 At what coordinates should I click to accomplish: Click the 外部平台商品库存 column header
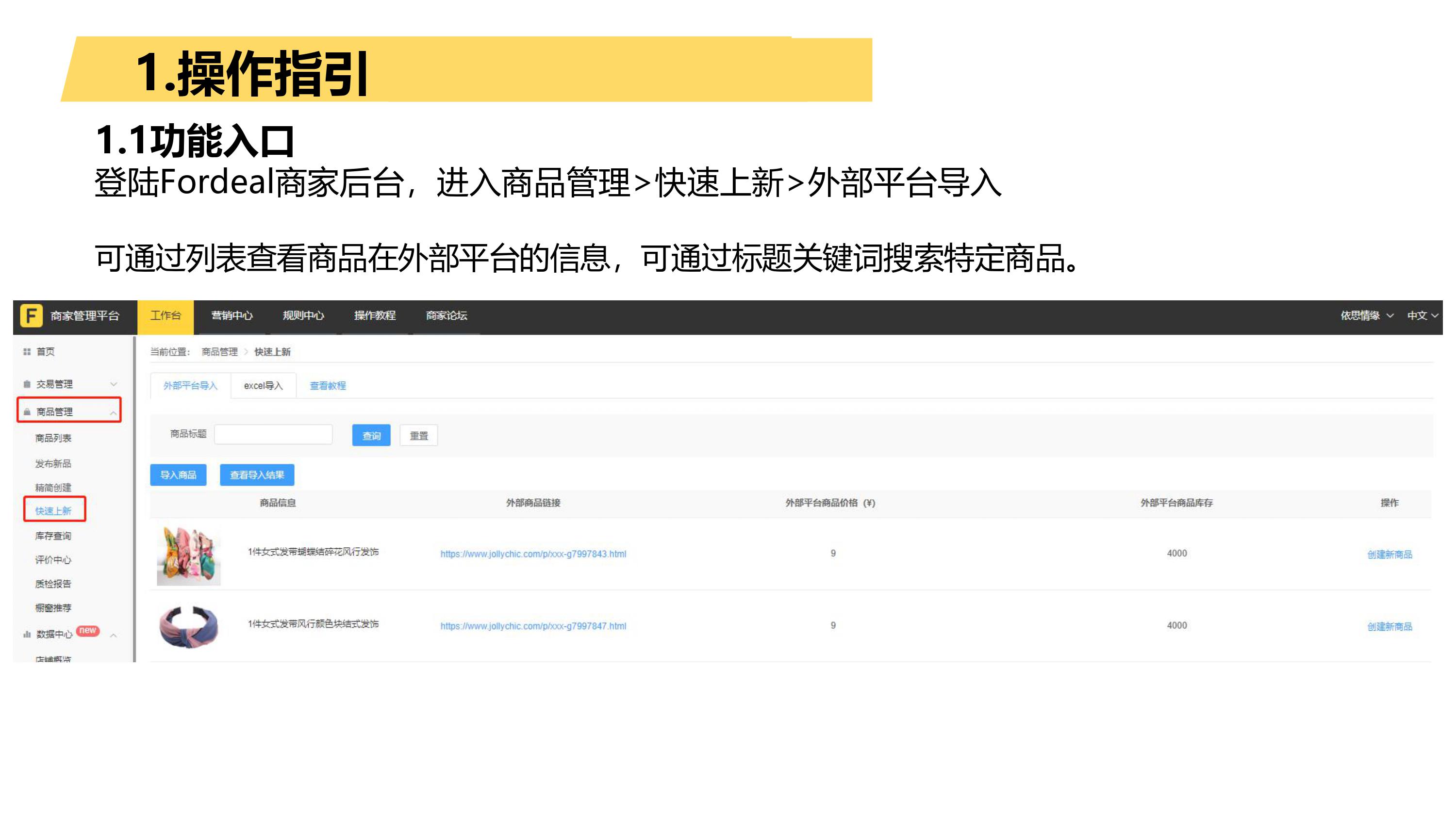pyautogui.click(x=1176, y=503)
